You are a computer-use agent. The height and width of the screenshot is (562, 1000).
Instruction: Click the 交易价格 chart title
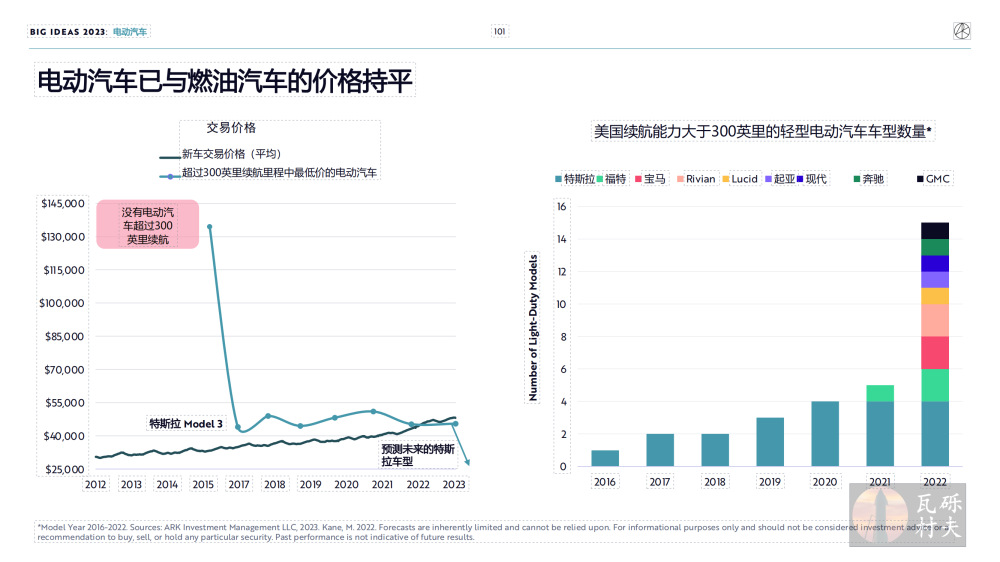click(x=231, y=128)
